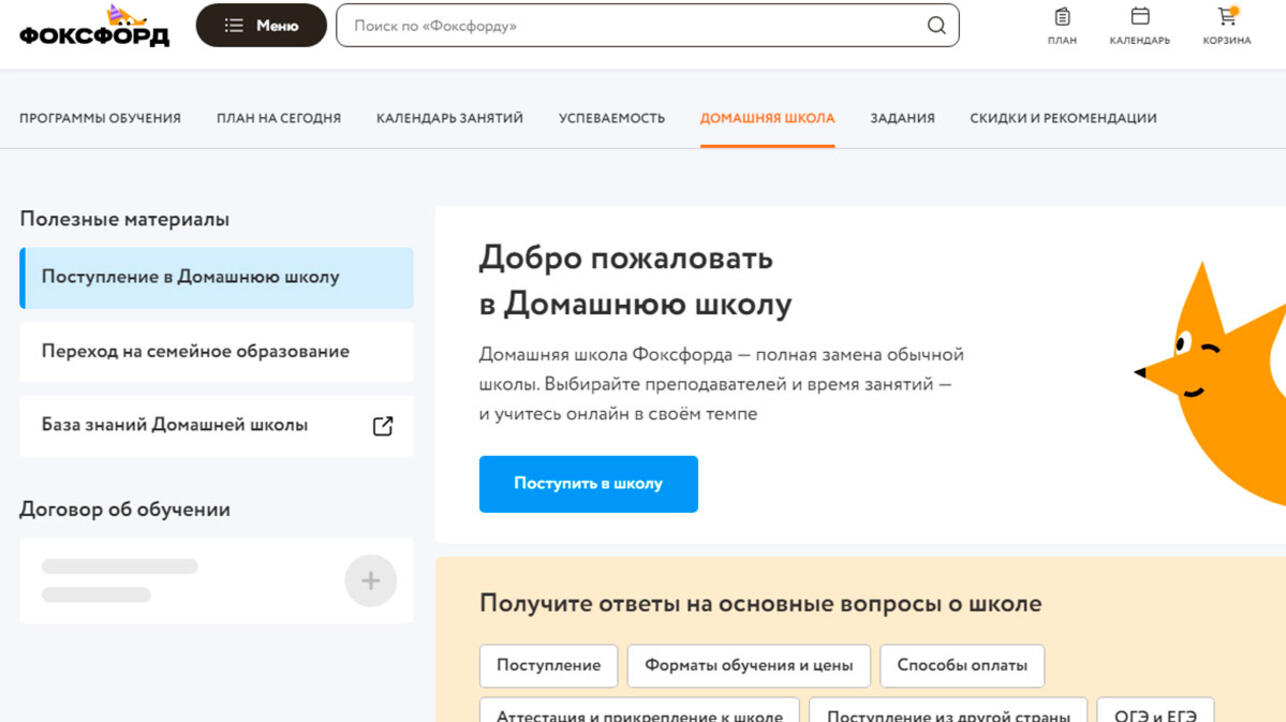
Task: Click the plus icon under Договор об обучении
Action: tap(370, 581)
